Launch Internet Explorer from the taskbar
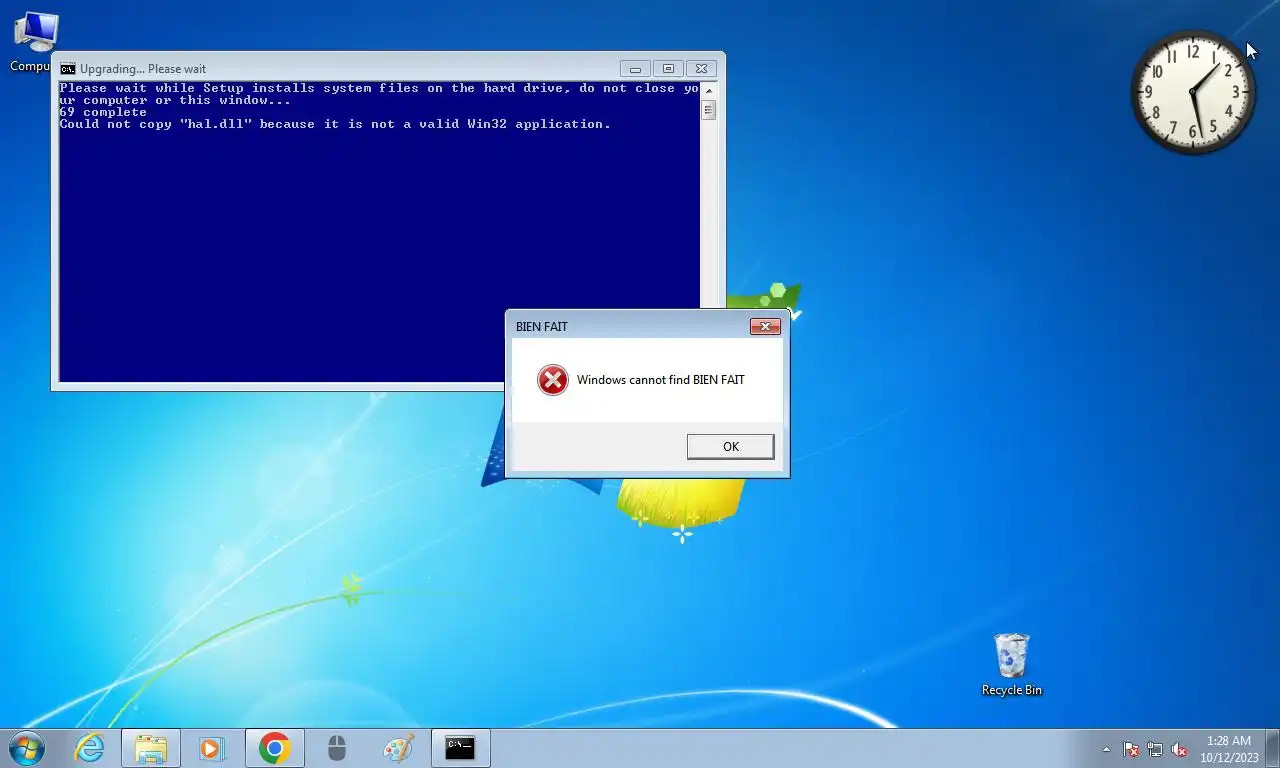 tap(90, 748)
